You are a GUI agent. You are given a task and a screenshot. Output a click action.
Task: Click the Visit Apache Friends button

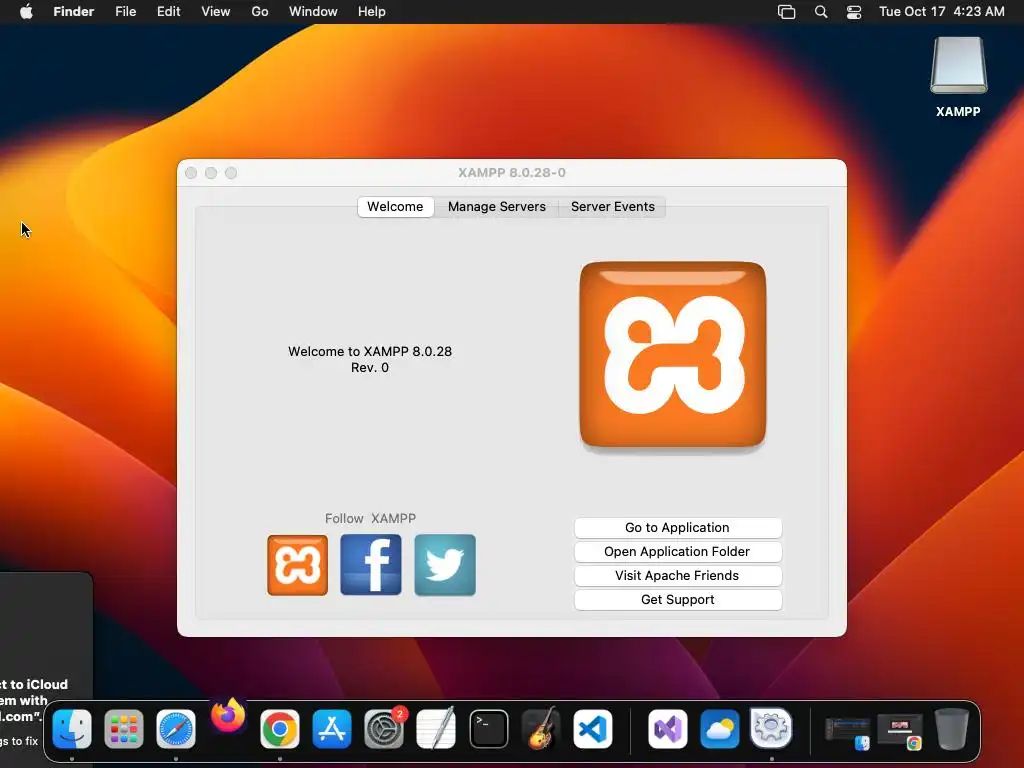(677, 575)
